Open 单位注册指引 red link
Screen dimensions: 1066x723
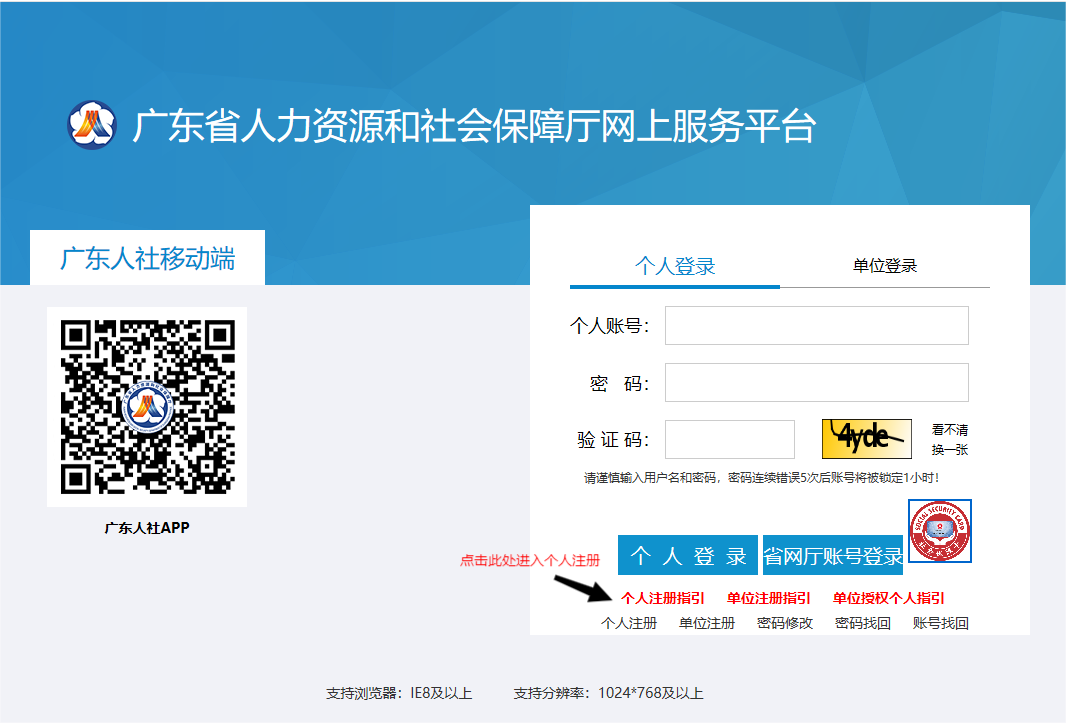(x=768, y=598)
